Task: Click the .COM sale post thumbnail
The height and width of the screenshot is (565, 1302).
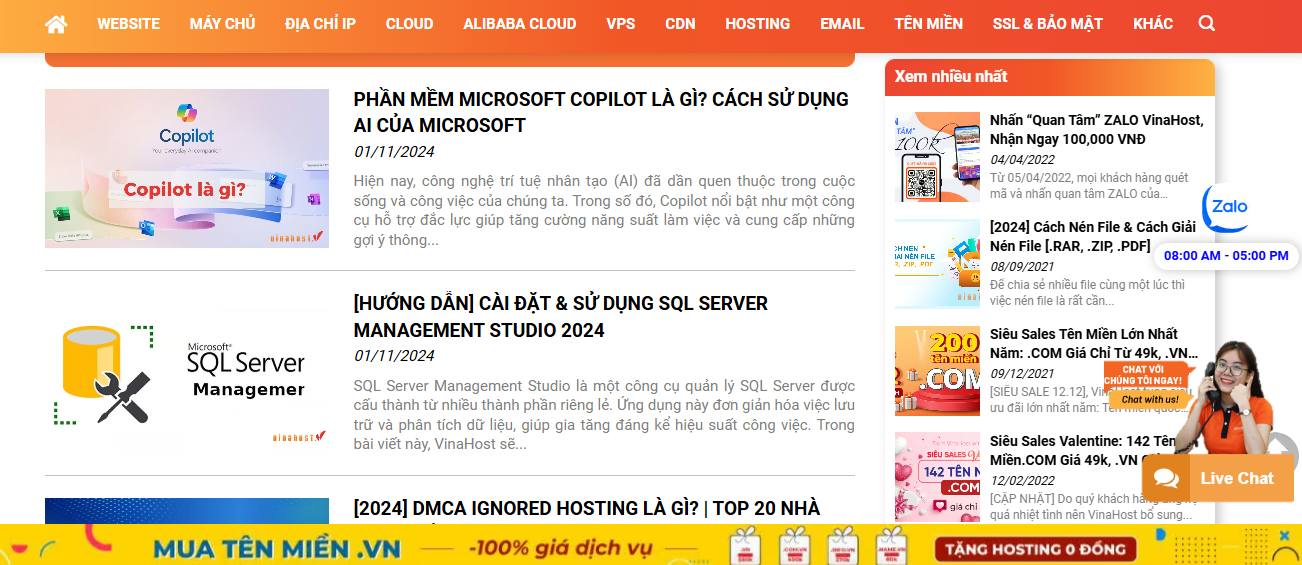Action: [937, 371]
